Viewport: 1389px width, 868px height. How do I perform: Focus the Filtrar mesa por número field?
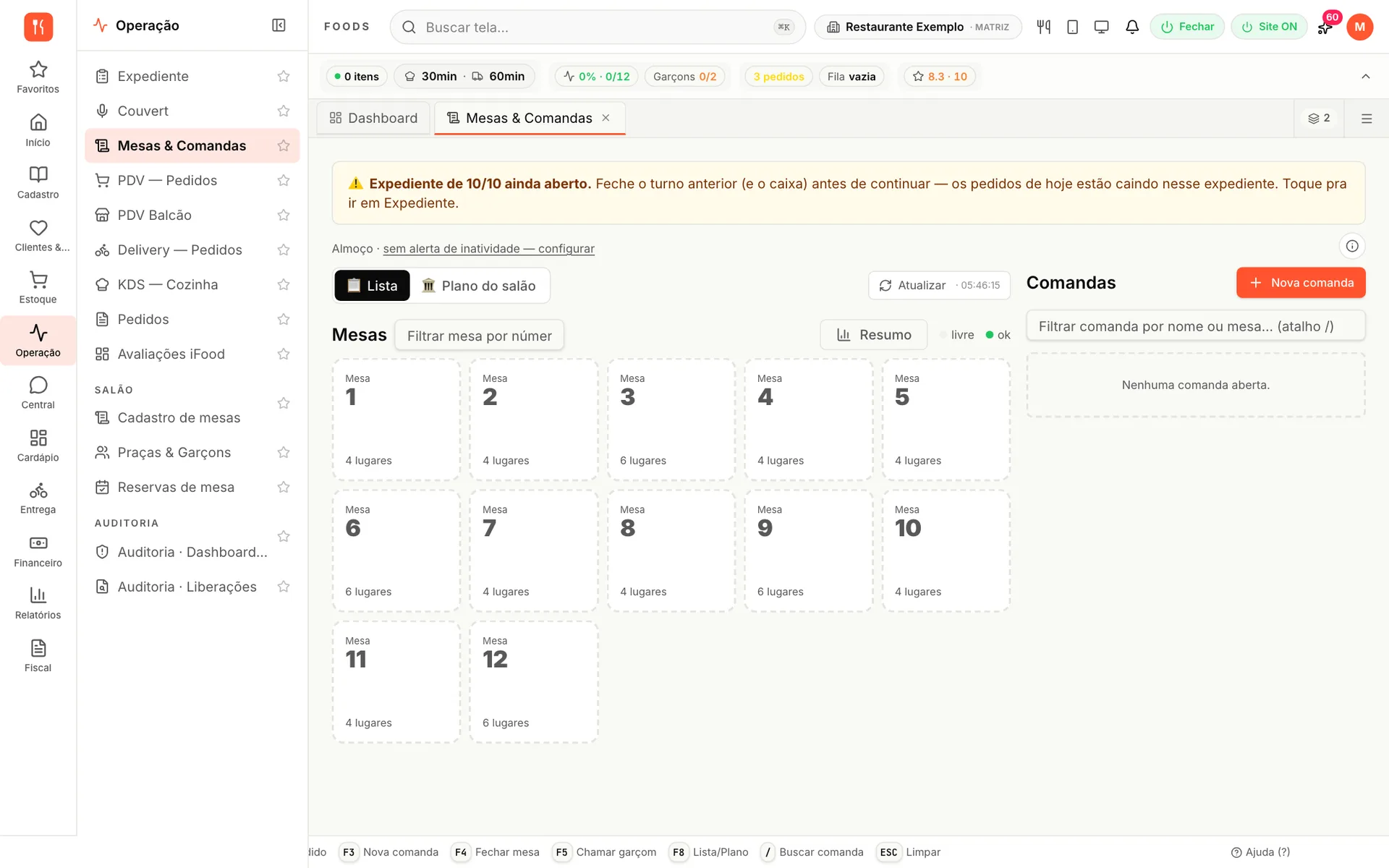[x=479, y=336]
